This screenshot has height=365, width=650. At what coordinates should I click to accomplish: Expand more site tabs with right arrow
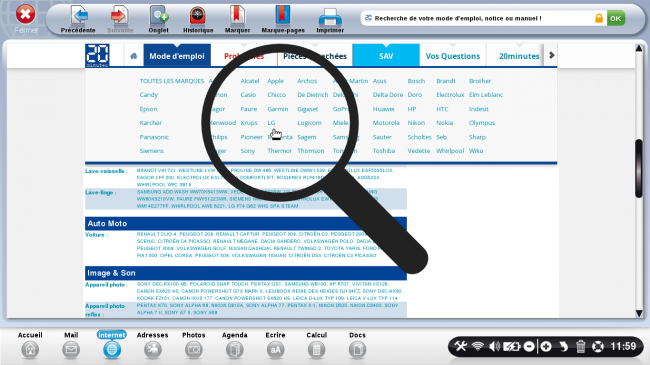pyautogui.click(x=551, y=55)
